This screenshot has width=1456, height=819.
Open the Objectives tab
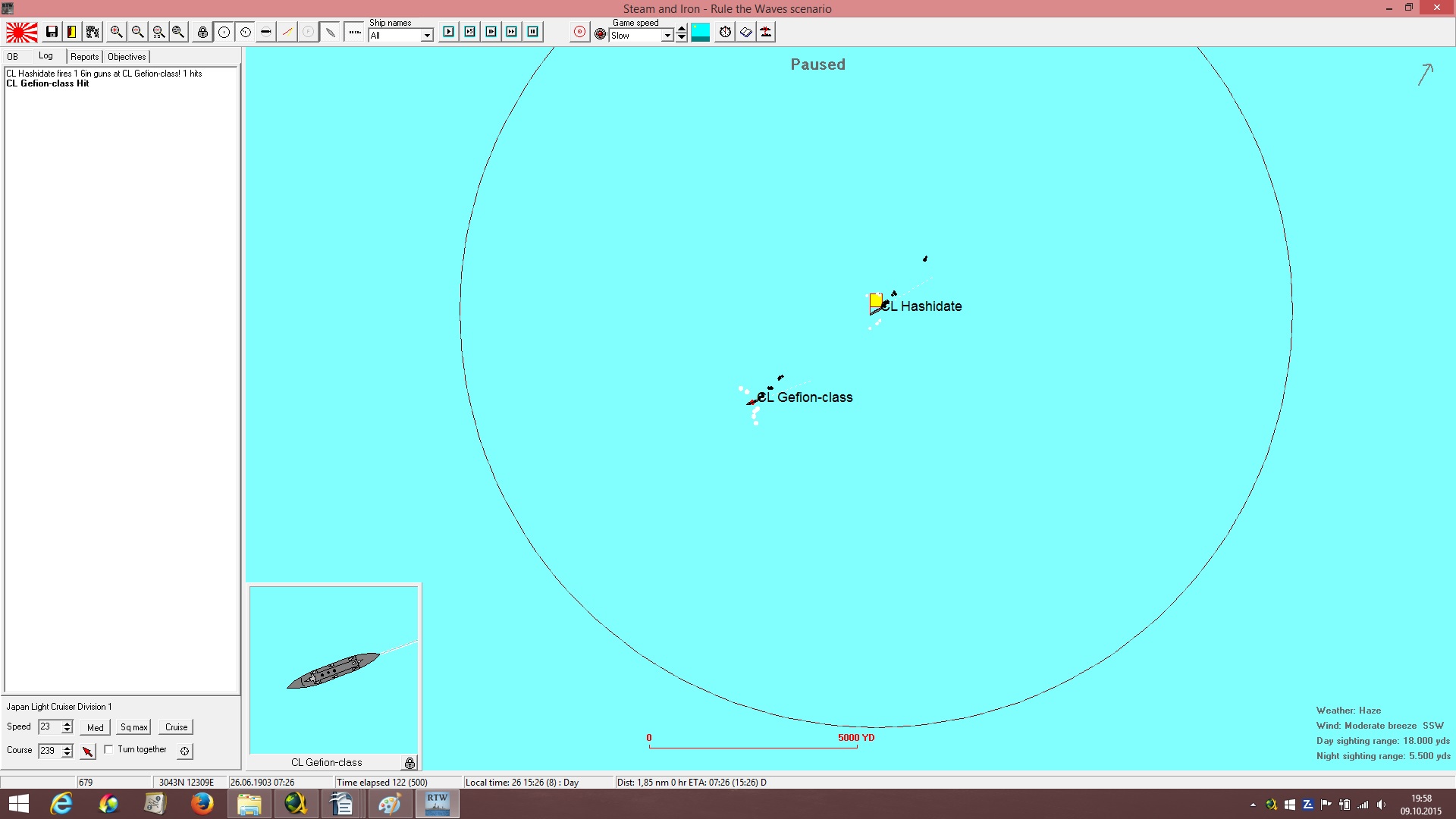click(127, 57)
